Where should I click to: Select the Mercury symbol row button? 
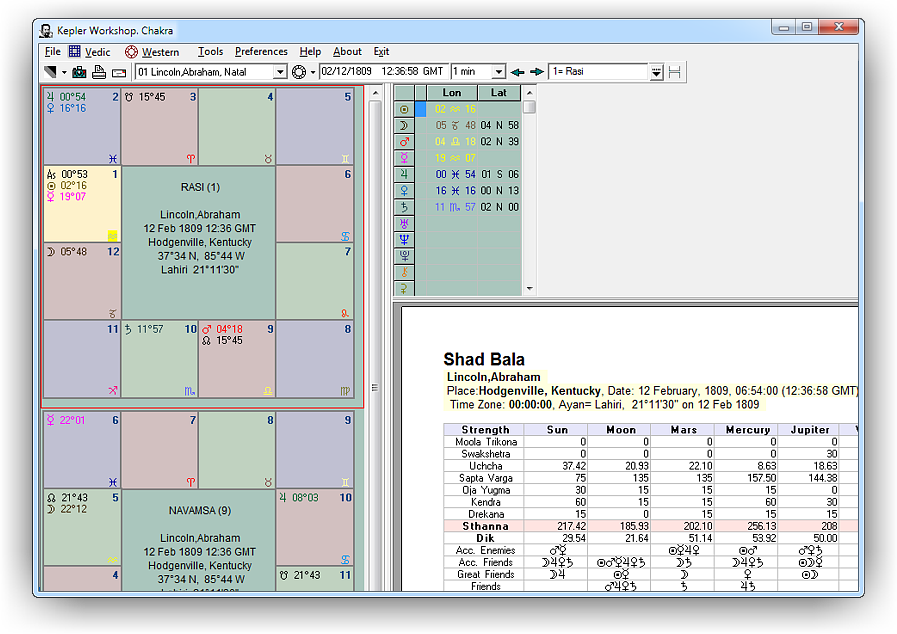tap(404, 158)
